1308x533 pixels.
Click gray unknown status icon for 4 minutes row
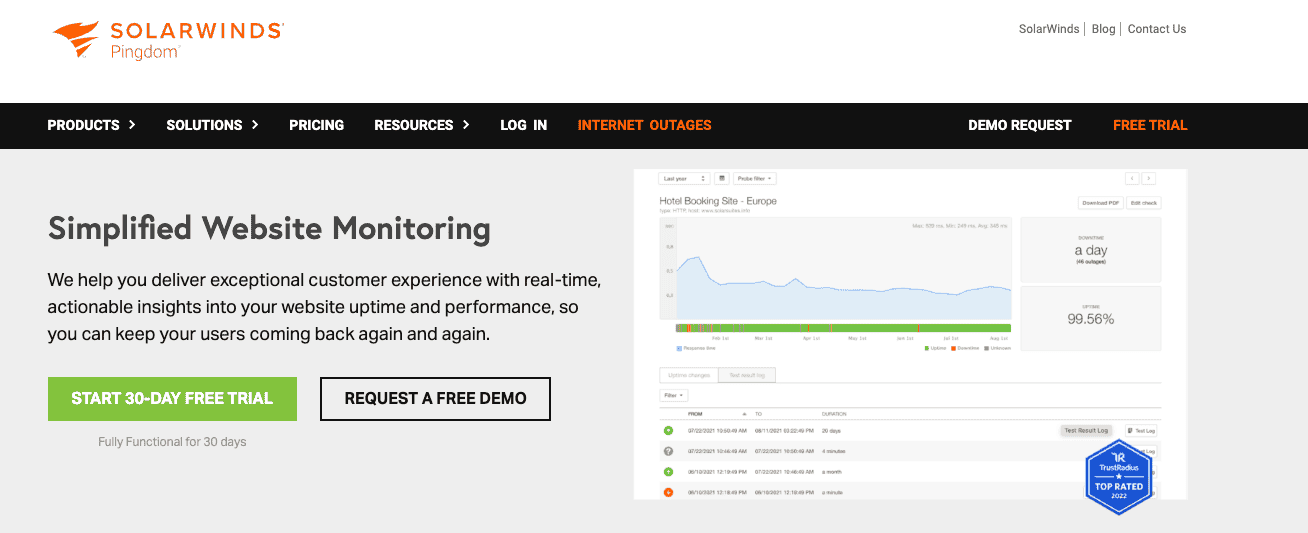(x=668, y=451)
